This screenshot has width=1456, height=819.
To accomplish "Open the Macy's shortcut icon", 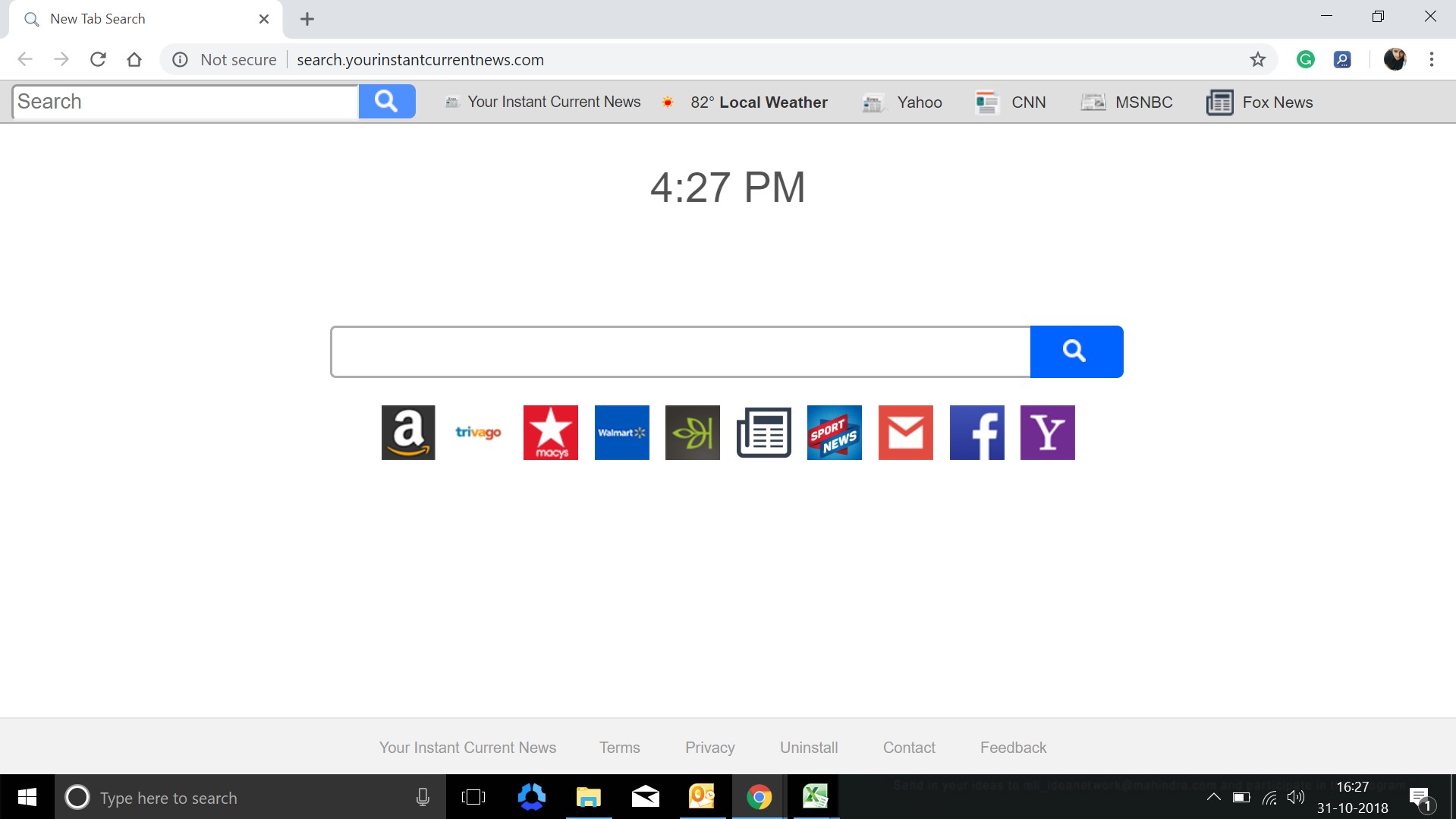I will [x=549, y=433].
